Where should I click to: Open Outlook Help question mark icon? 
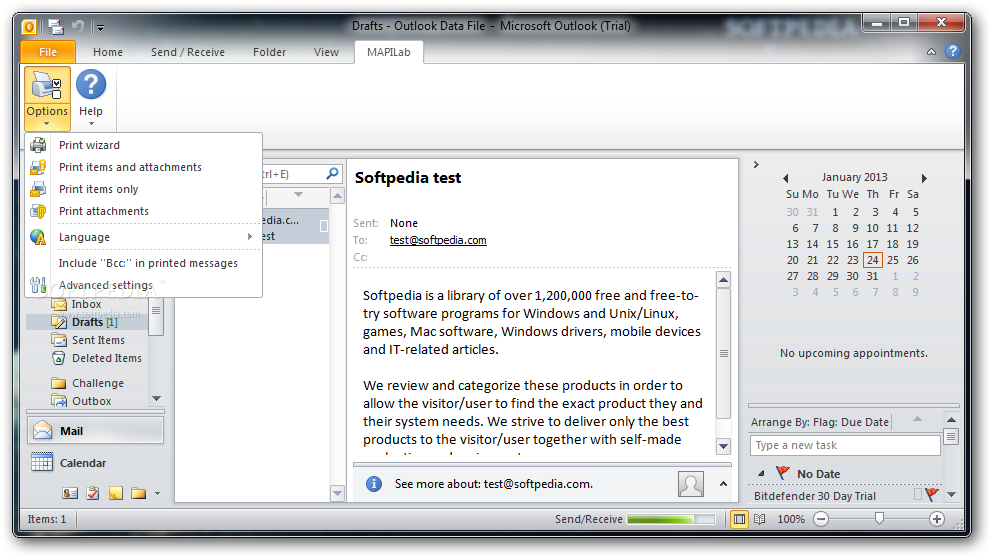[x=953, y=52]
